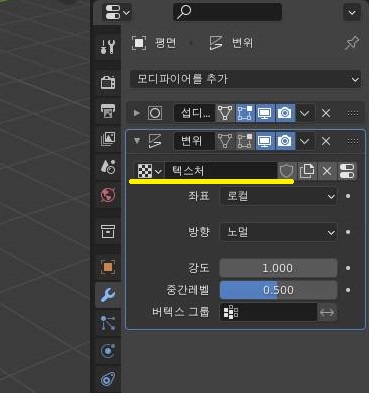
Task: Open the Collection properties tab
Action: (x=108, y=231)
